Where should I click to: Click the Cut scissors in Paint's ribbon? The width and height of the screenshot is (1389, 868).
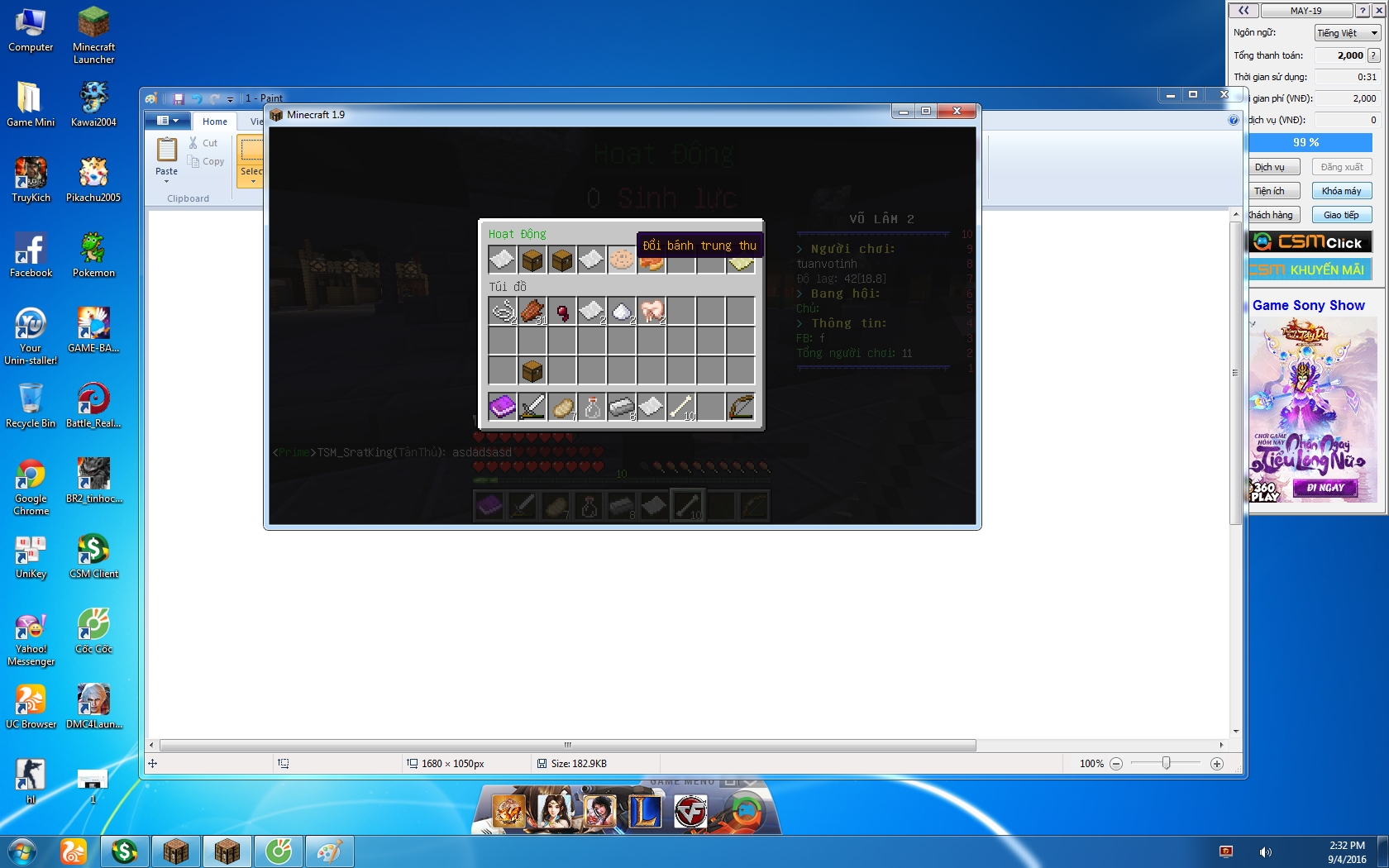coord(203,143)
